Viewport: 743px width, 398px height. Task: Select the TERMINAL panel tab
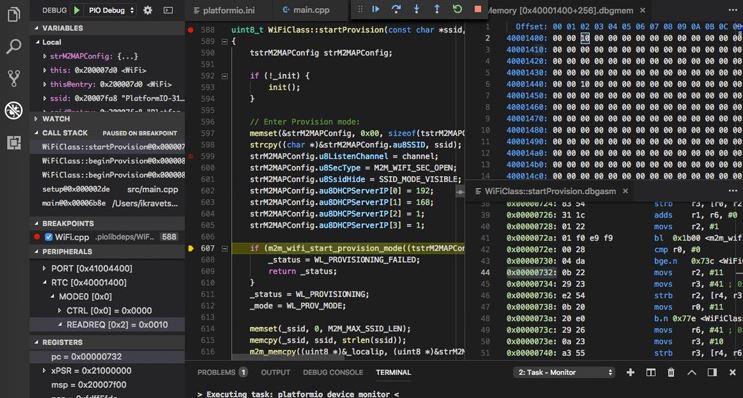[393, 372]
